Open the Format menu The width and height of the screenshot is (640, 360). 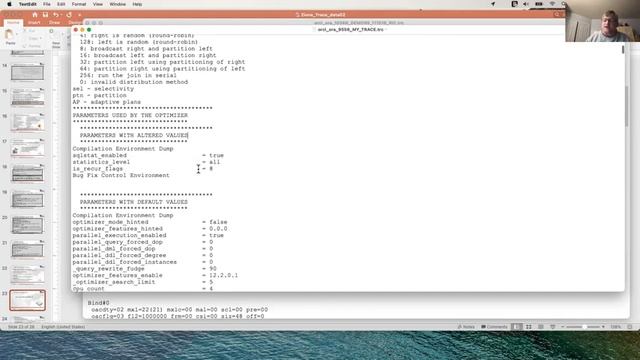click(x=79, y=4)
